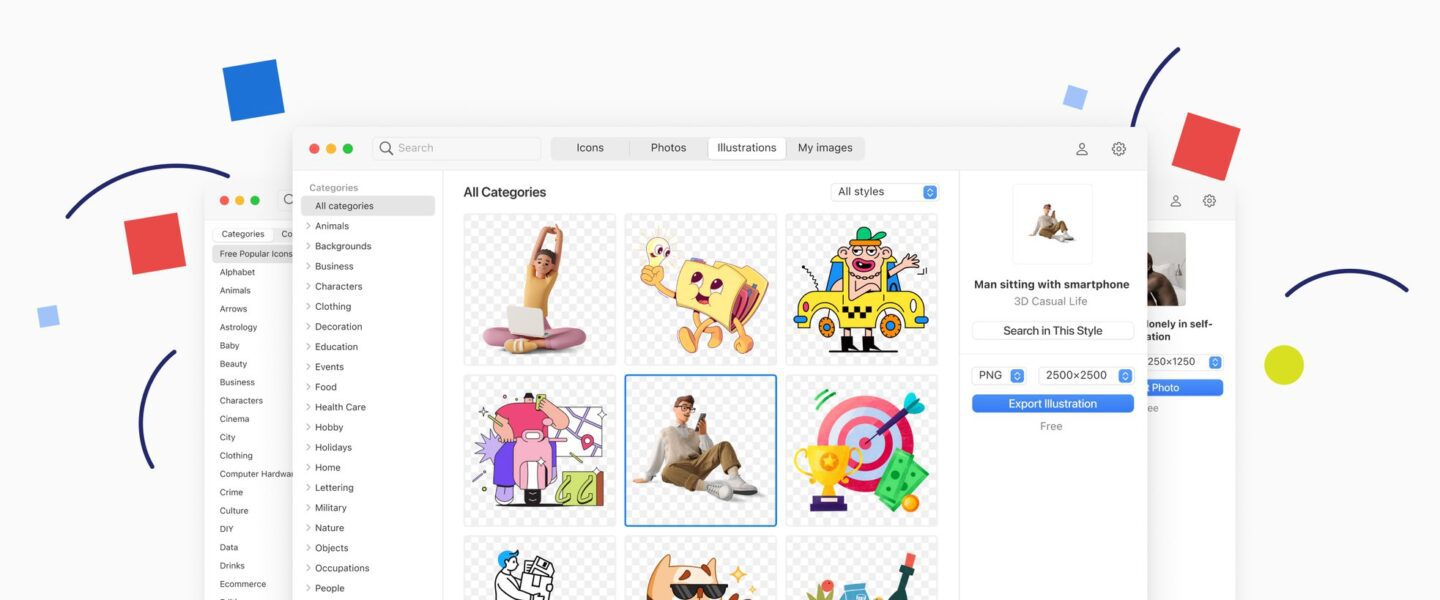Screen dimensions: 1440x600
Task: Open the PNG format dropdown
Action: [x=998, y=376]
